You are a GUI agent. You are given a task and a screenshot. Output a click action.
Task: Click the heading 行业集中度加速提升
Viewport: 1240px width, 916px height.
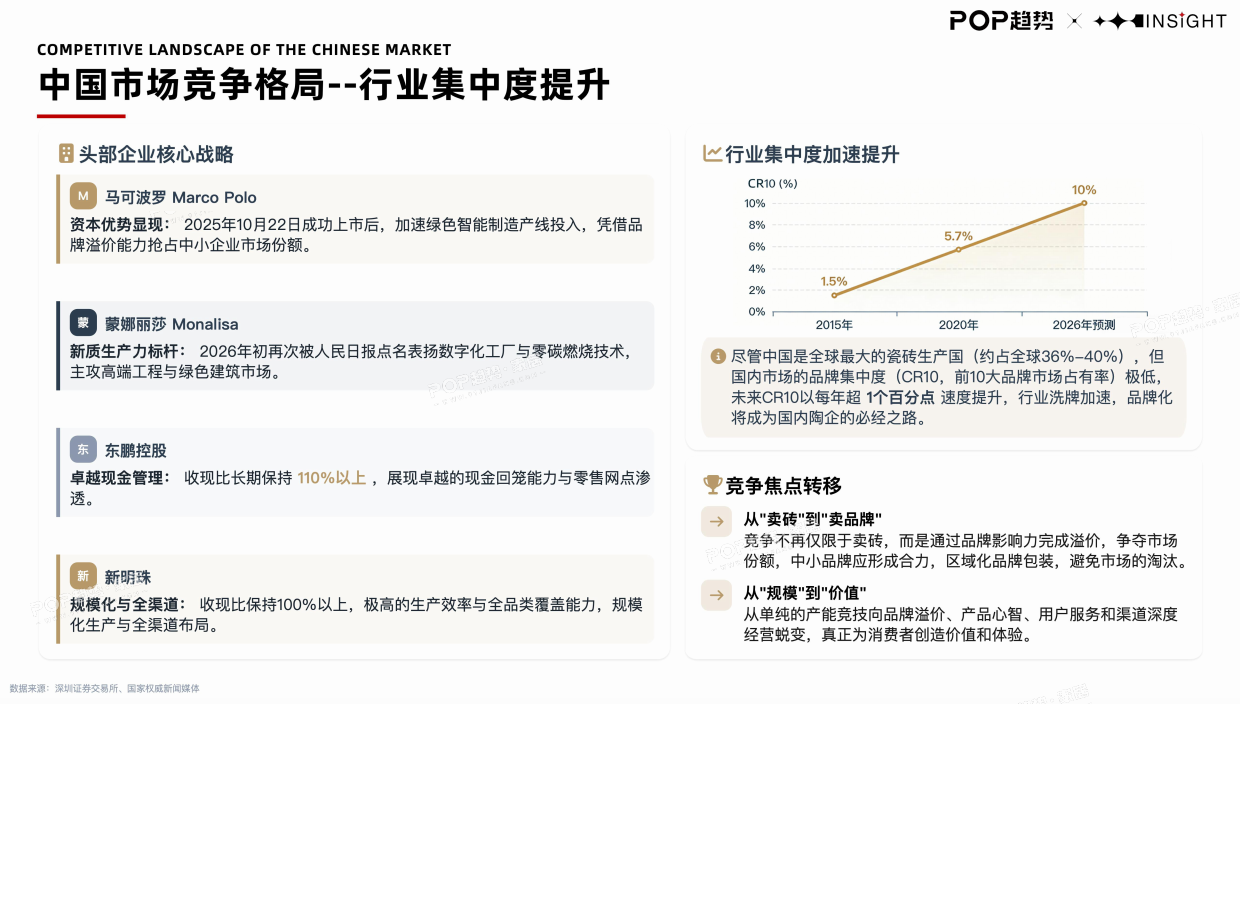(x=812, y=154)
